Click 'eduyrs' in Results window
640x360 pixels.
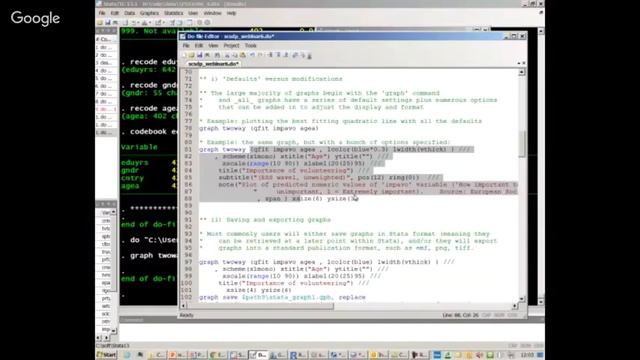tap(134, 162)
